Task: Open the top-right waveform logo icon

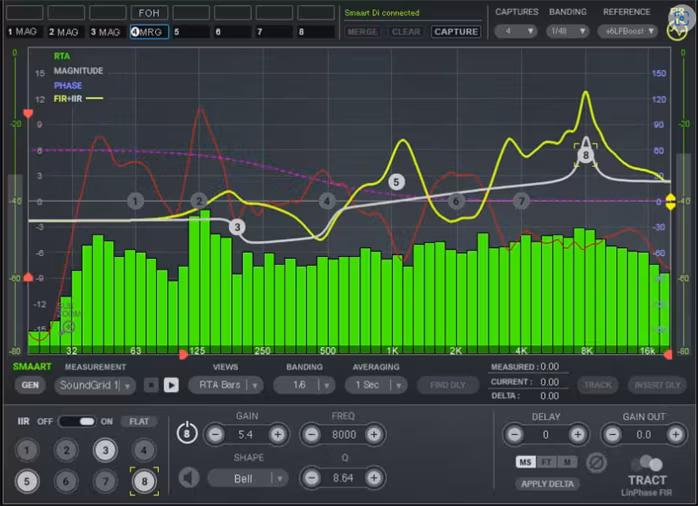Action: (x=677, y=31)
